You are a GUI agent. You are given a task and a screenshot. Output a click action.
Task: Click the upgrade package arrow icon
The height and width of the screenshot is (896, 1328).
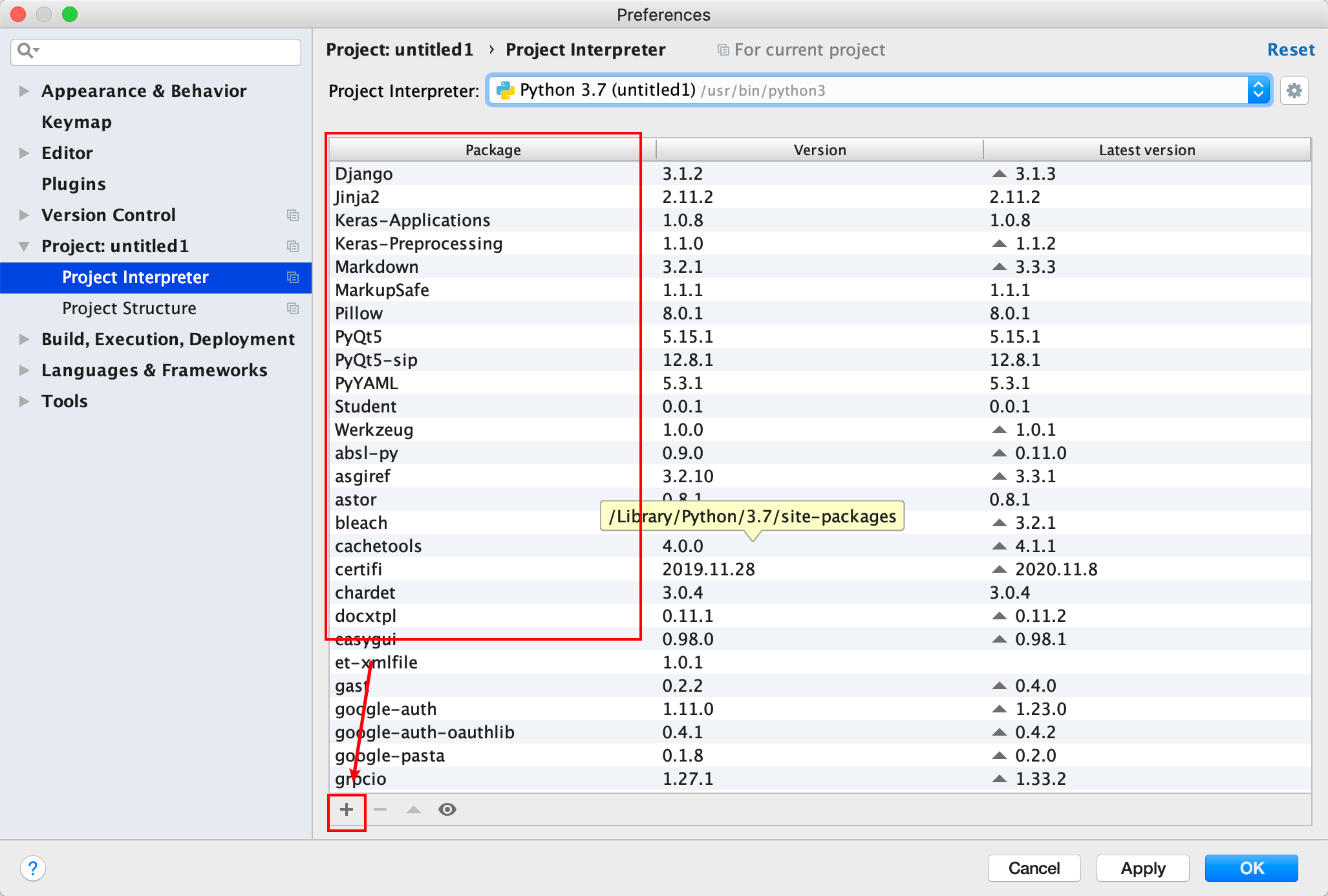(x=414, y=809)
